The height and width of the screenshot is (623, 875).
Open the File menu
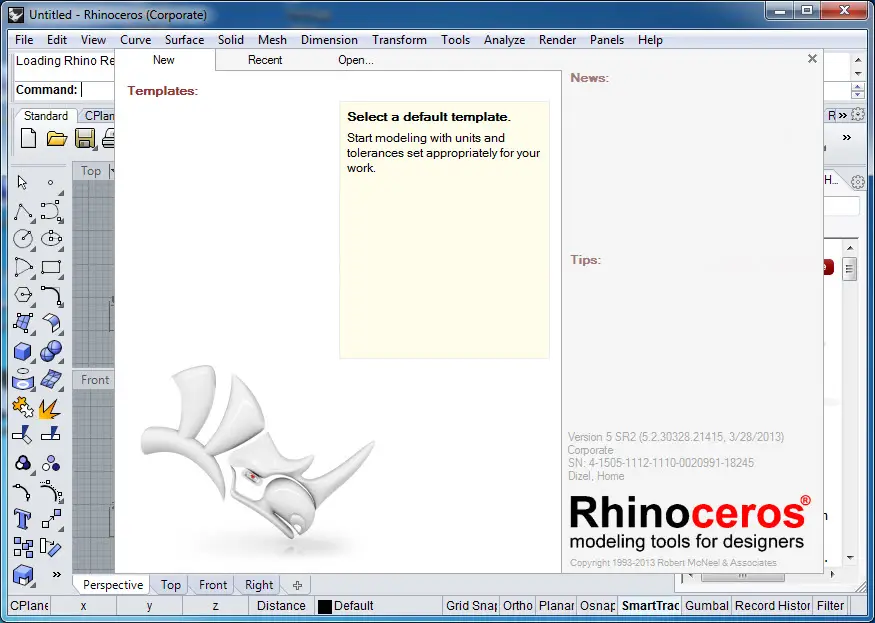tap(24, 40)
